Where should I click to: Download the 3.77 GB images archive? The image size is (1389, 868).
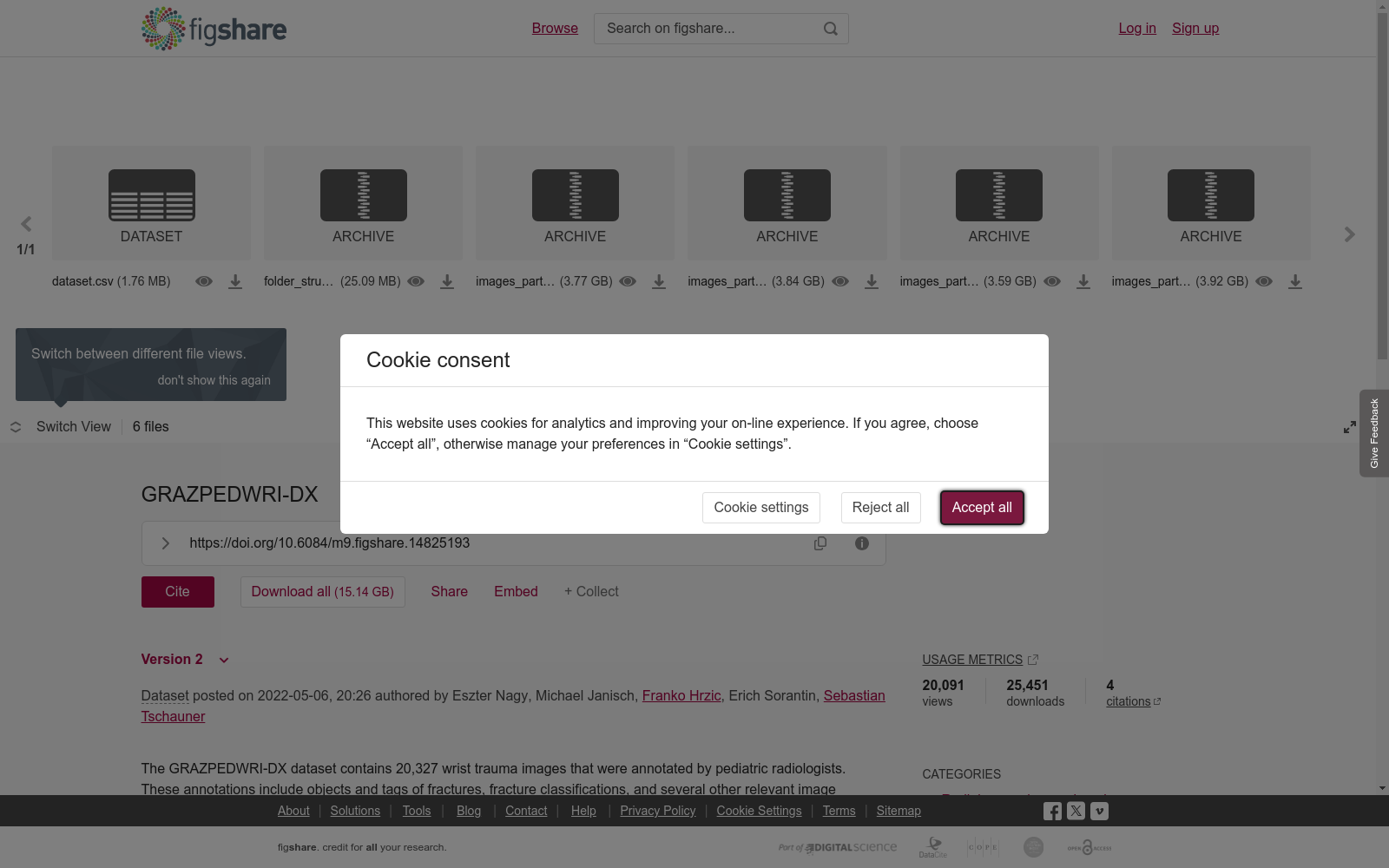(659, 281)
